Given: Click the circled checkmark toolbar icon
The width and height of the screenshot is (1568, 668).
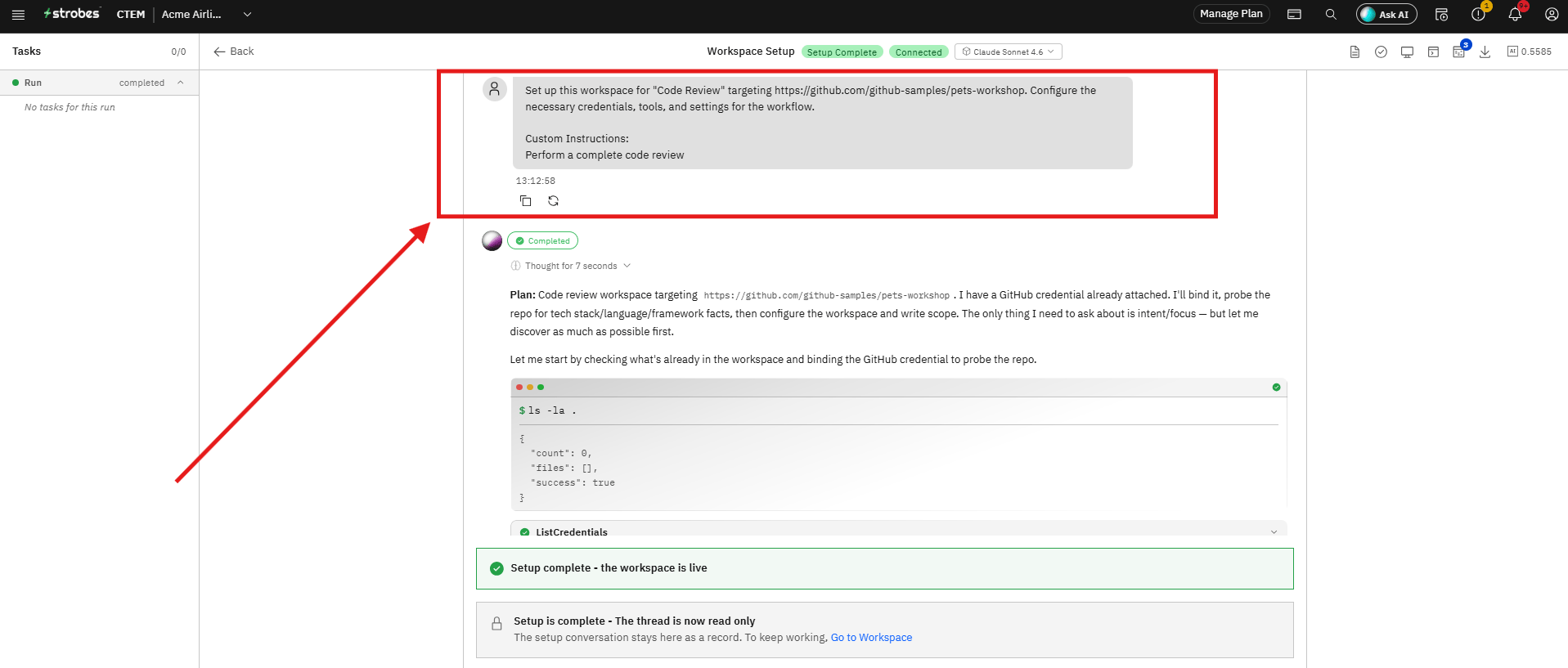Looking at the screenshot, I should point(1381,52).
